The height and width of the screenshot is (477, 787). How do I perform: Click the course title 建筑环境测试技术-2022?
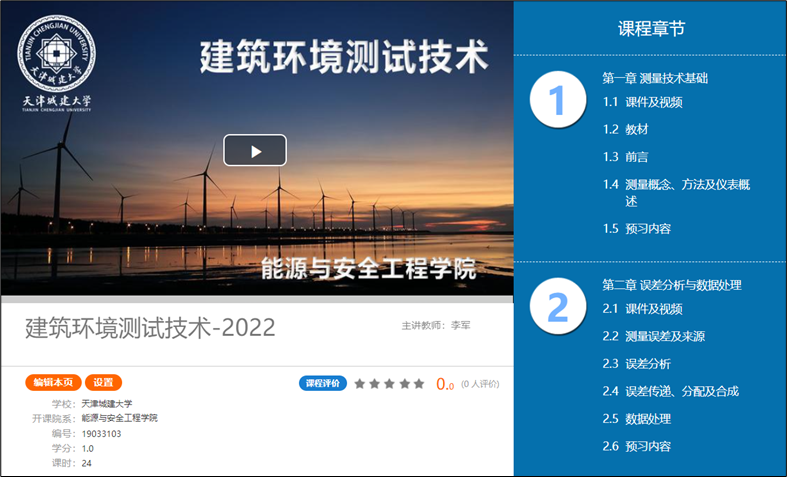[150, 328]
